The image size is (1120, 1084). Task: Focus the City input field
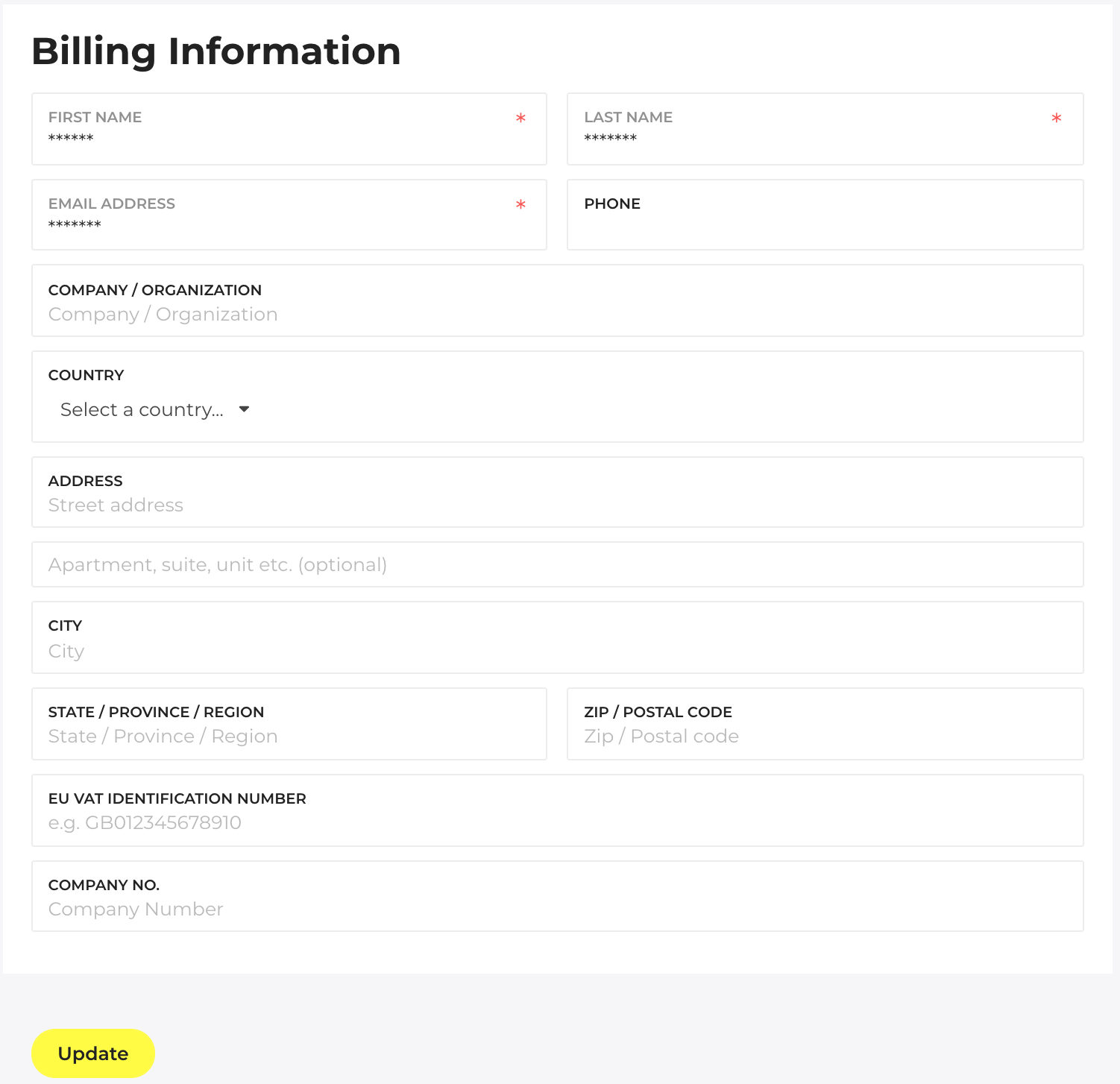(558, 637)
